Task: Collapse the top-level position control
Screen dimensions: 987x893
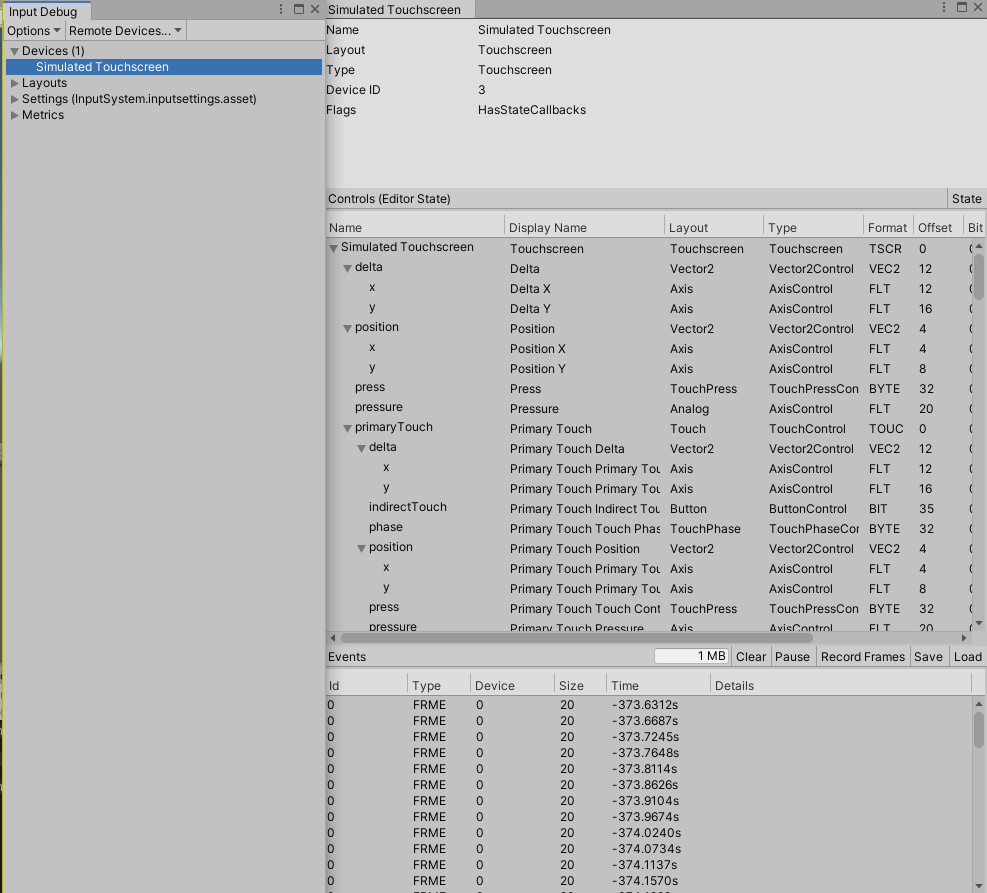Action: click(x=347, y=328)
